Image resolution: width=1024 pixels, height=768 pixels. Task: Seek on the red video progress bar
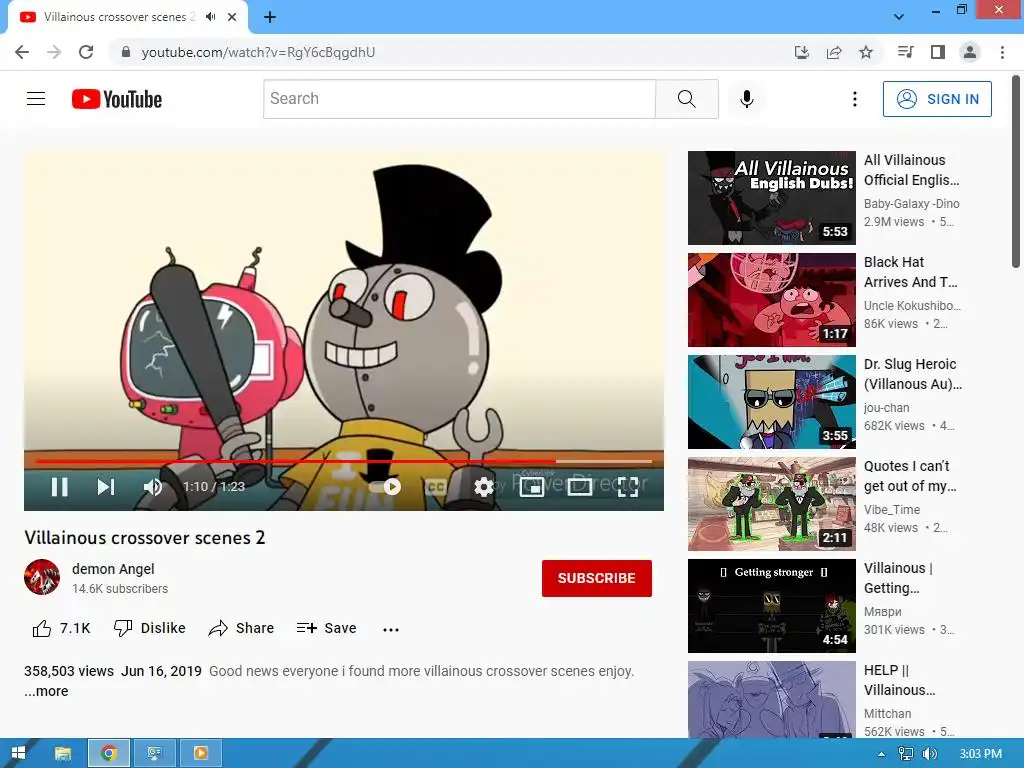(344, 461)
